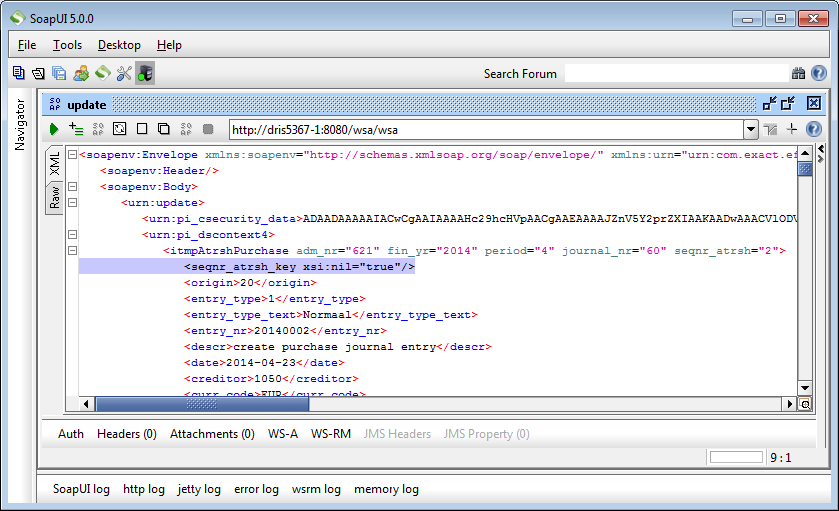Minimize the update request window icon
Screen dimensions: 839x511
coord(769,103)
